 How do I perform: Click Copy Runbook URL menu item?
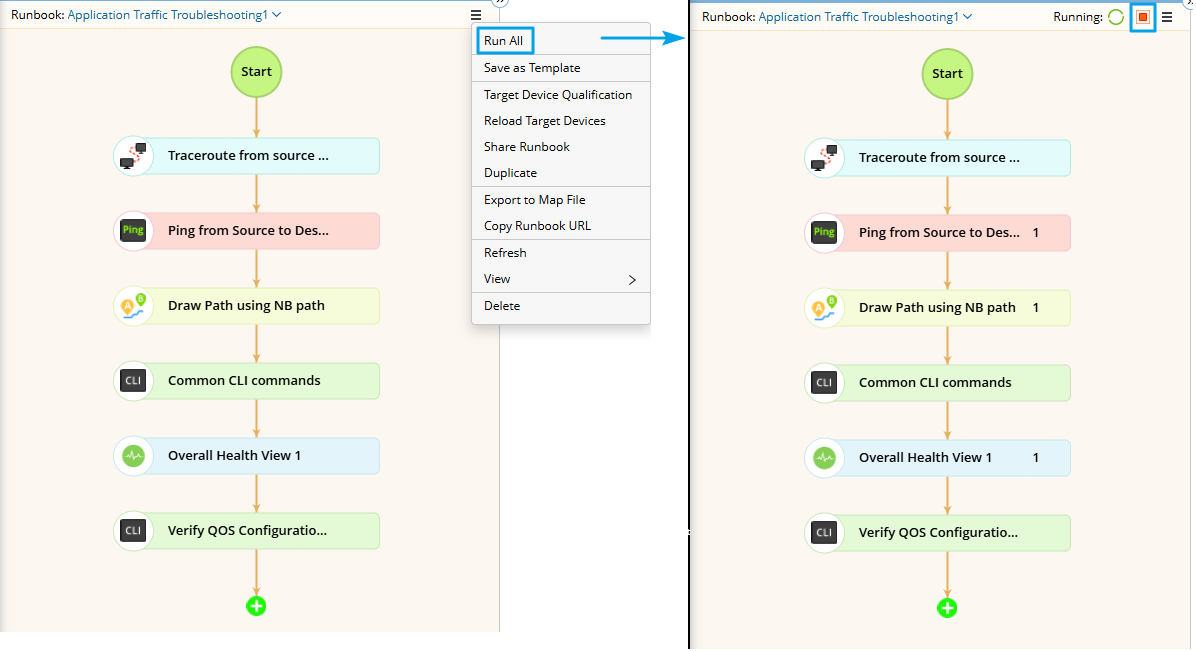tap(537, 226)
